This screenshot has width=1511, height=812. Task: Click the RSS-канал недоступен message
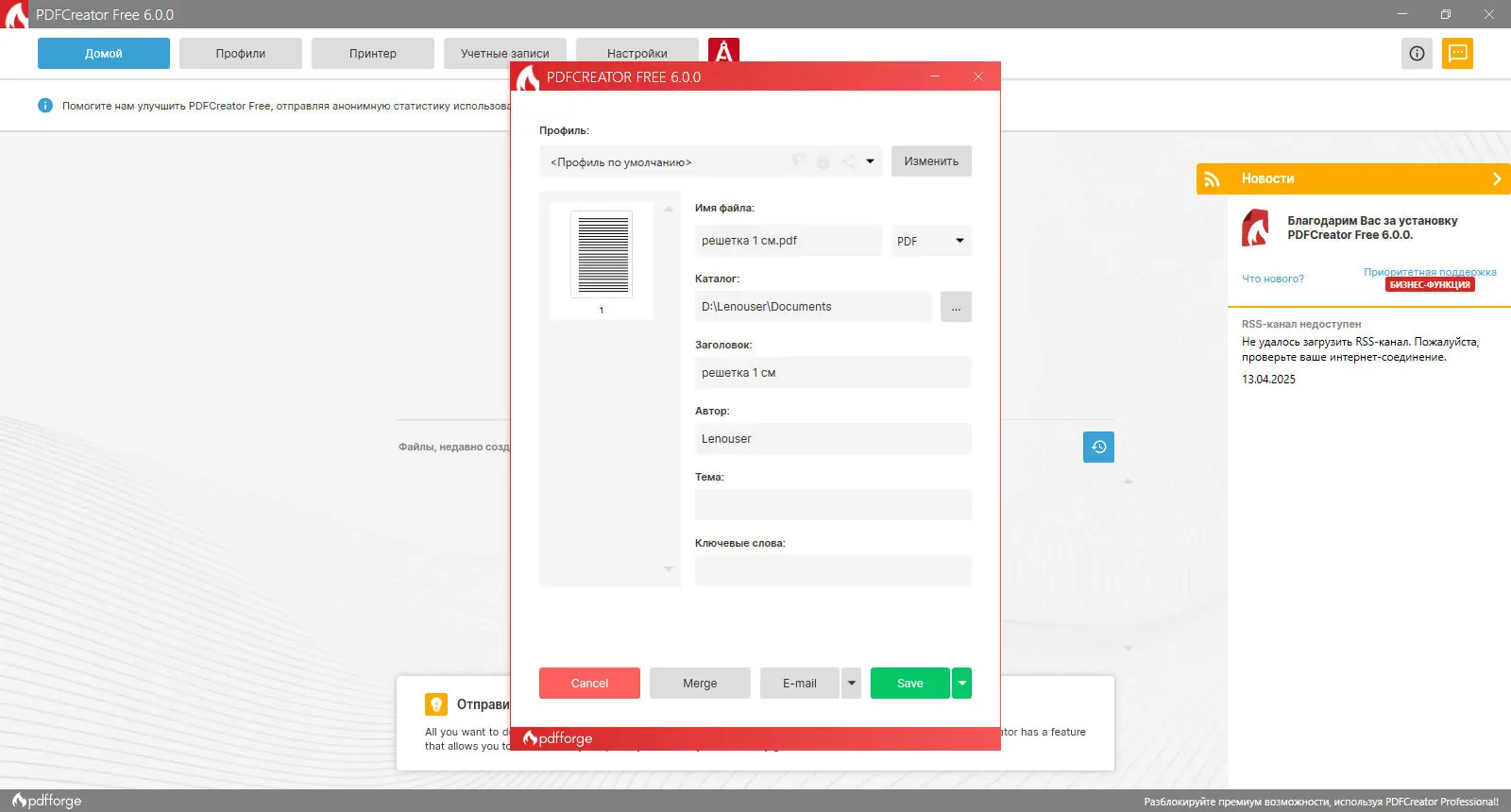coord(1301,324)
